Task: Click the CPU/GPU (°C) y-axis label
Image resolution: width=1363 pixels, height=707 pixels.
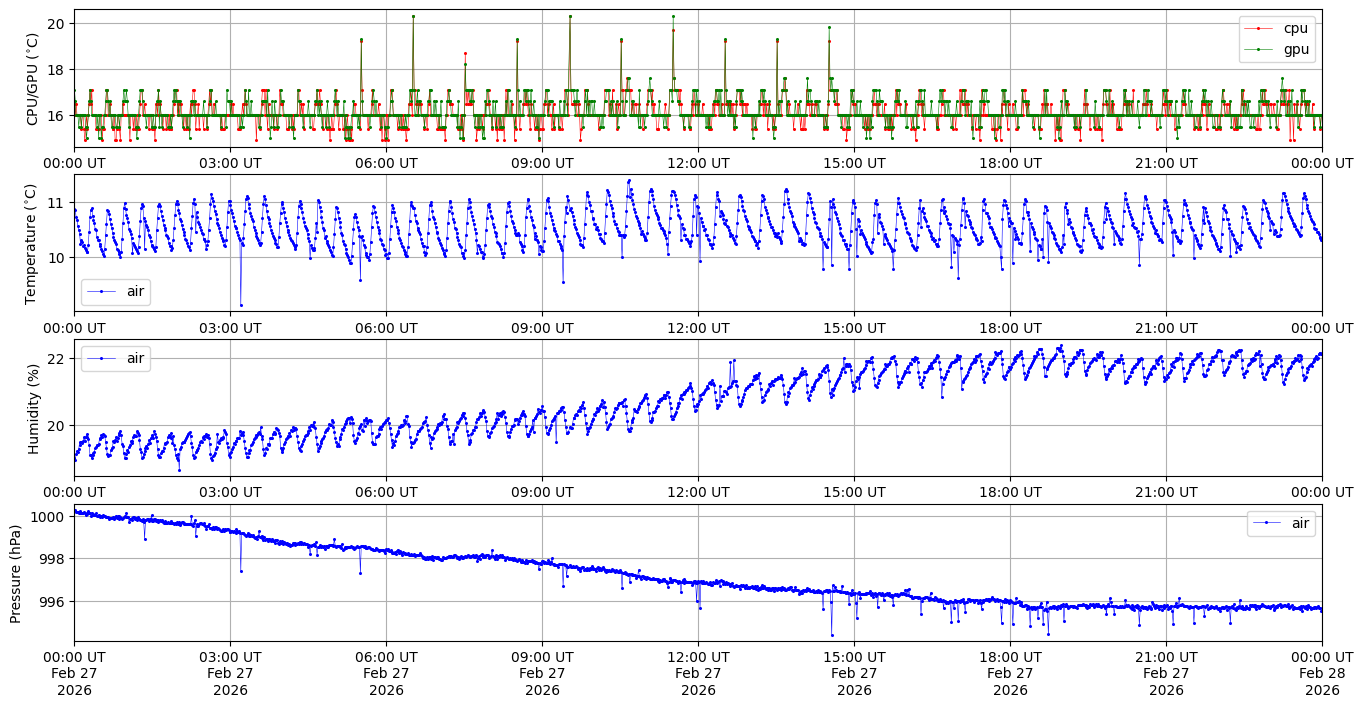Action: point(32,79)
